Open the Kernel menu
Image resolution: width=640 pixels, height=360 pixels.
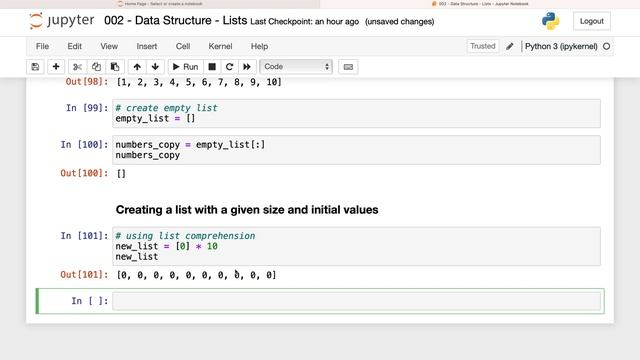pyautogui.click(x=220, y=46)
